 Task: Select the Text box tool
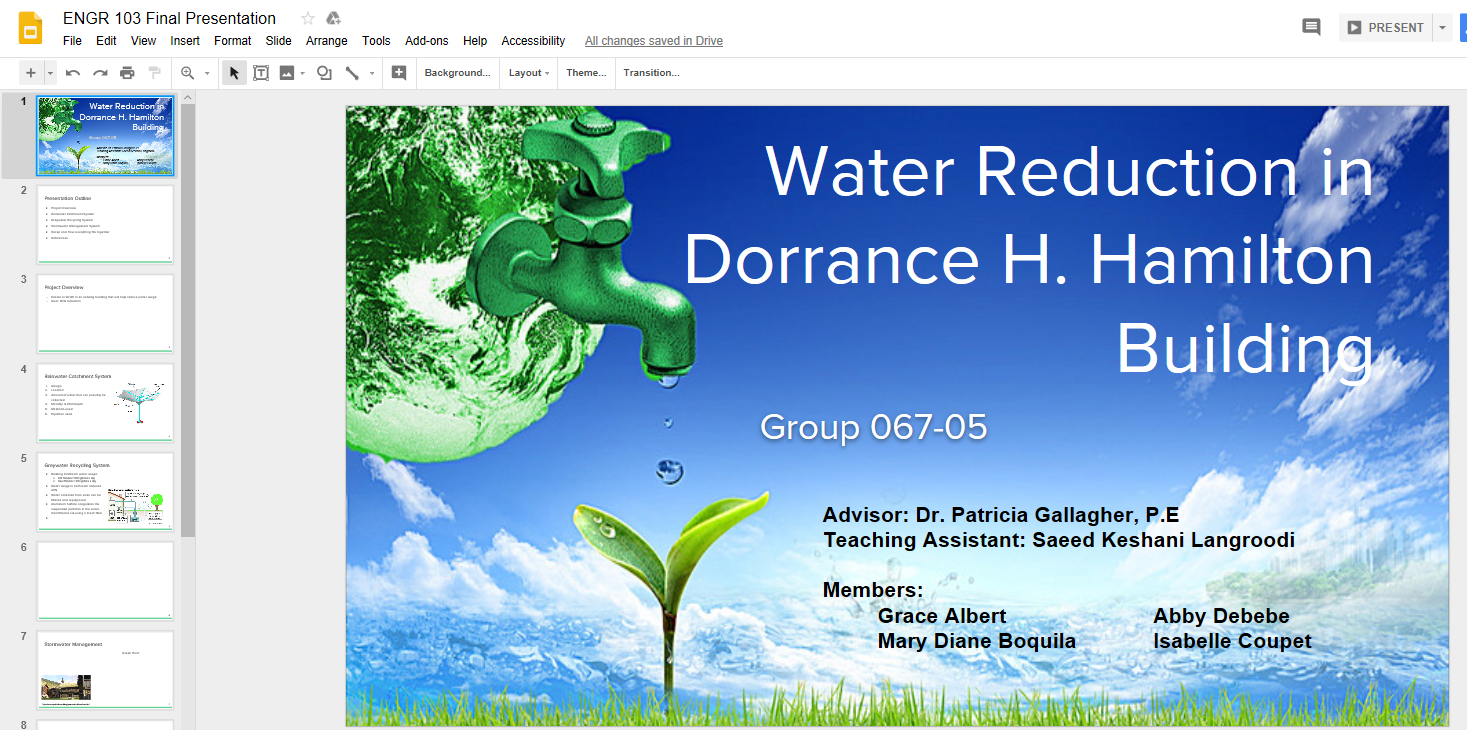pos(261,73)
